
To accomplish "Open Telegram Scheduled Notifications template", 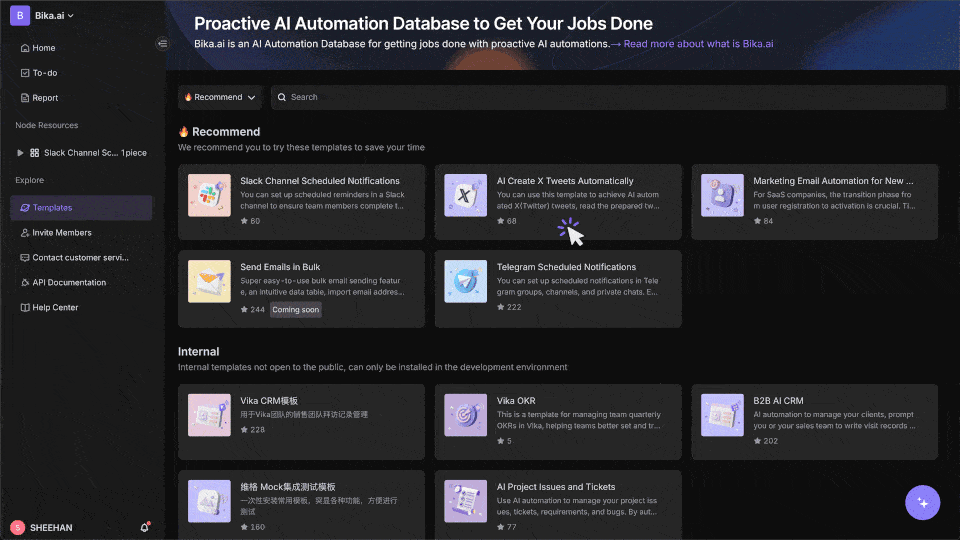I will 558,288.
